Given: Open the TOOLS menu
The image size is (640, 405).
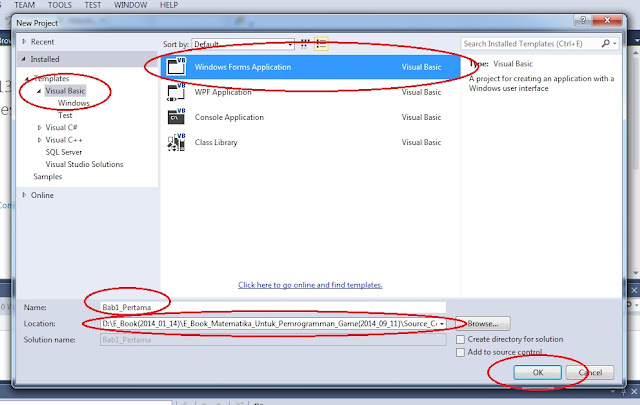Looking at the screenshot, I should tap(60, 5).
